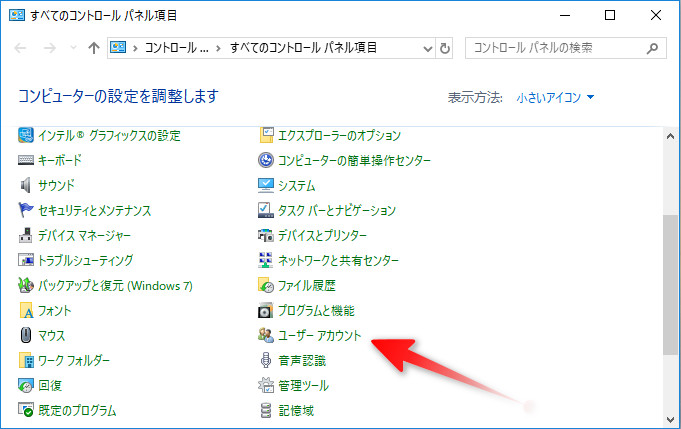Open the 回復 link
Screen dimensions: 681x429
tap(50, 385)
